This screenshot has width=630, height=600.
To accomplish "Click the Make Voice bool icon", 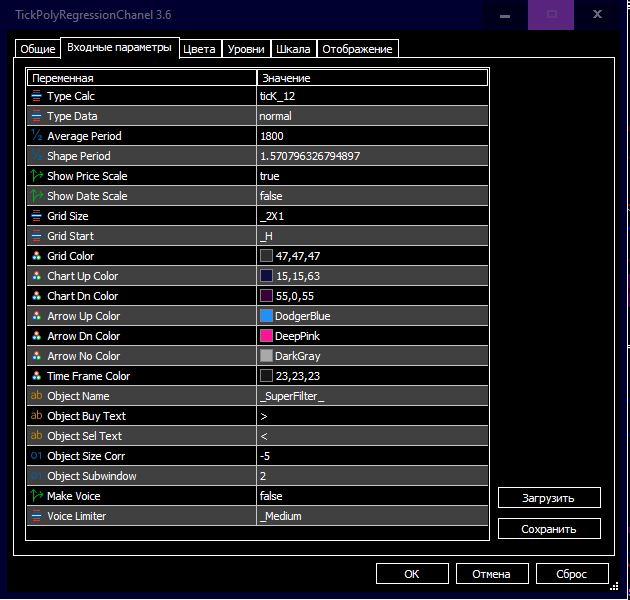I will coord(37,496).
